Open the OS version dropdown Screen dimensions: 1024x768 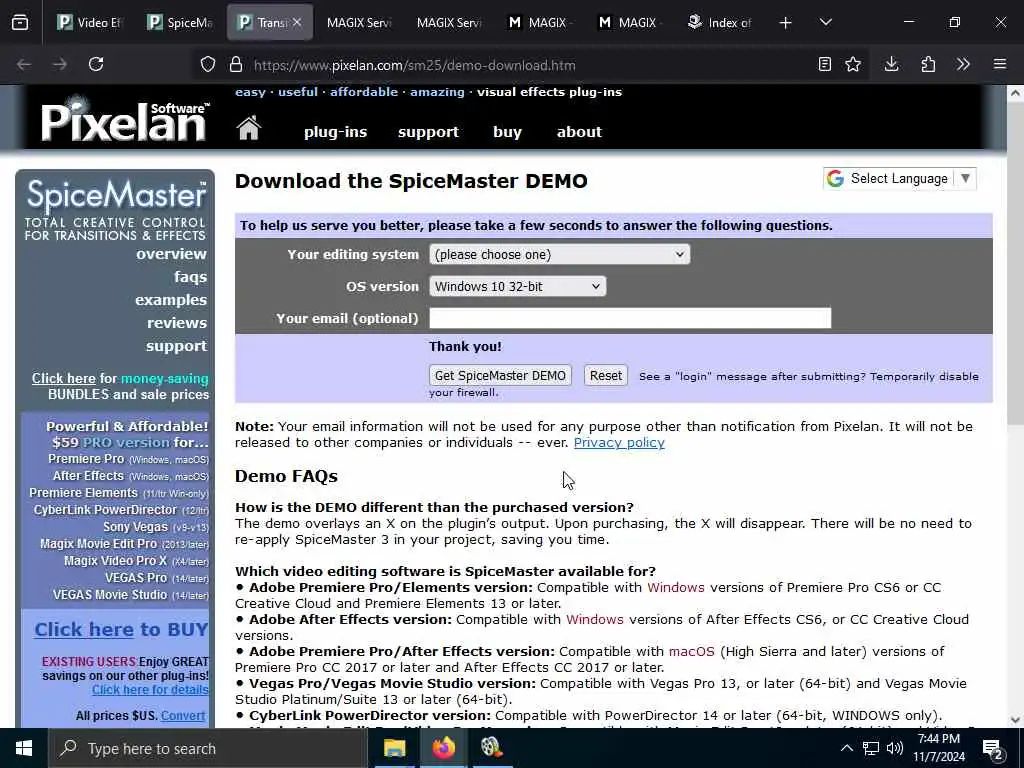point(517,286)
